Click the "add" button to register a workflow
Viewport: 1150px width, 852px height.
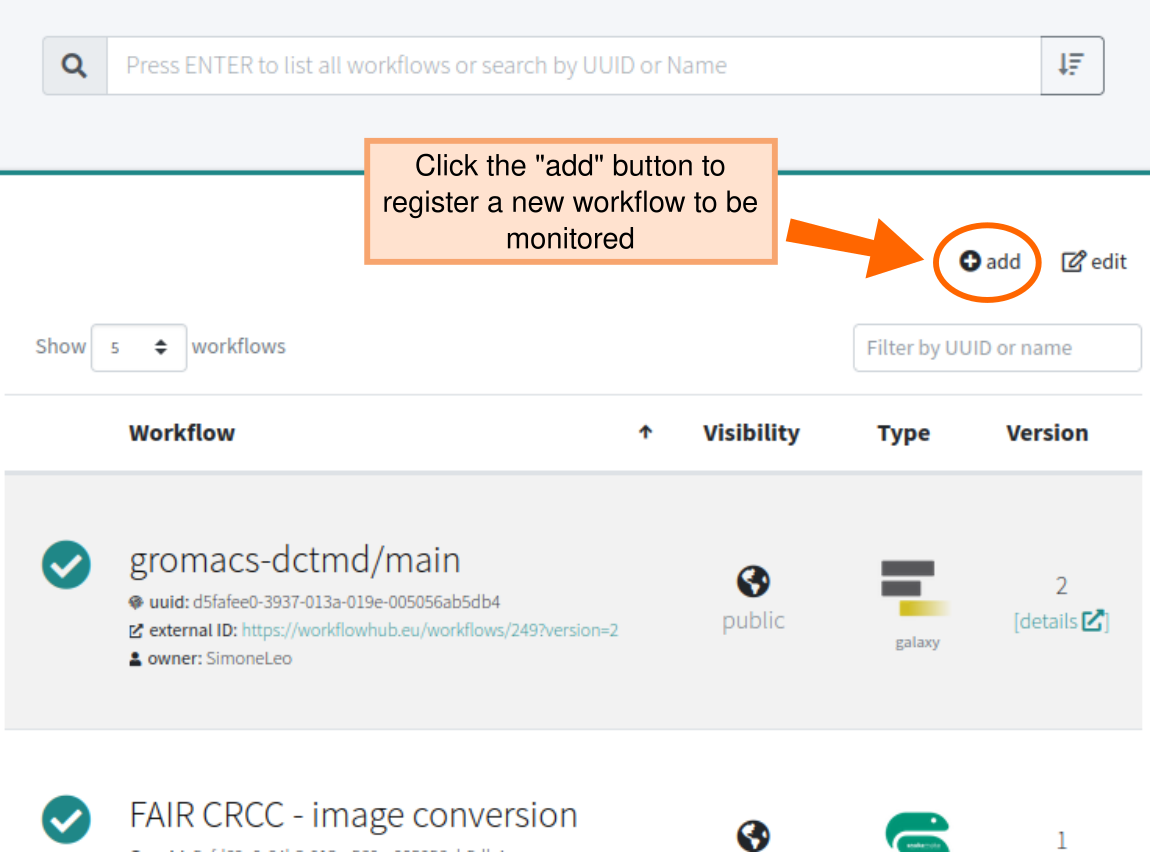pyautogui.click(x=989, y=261)
